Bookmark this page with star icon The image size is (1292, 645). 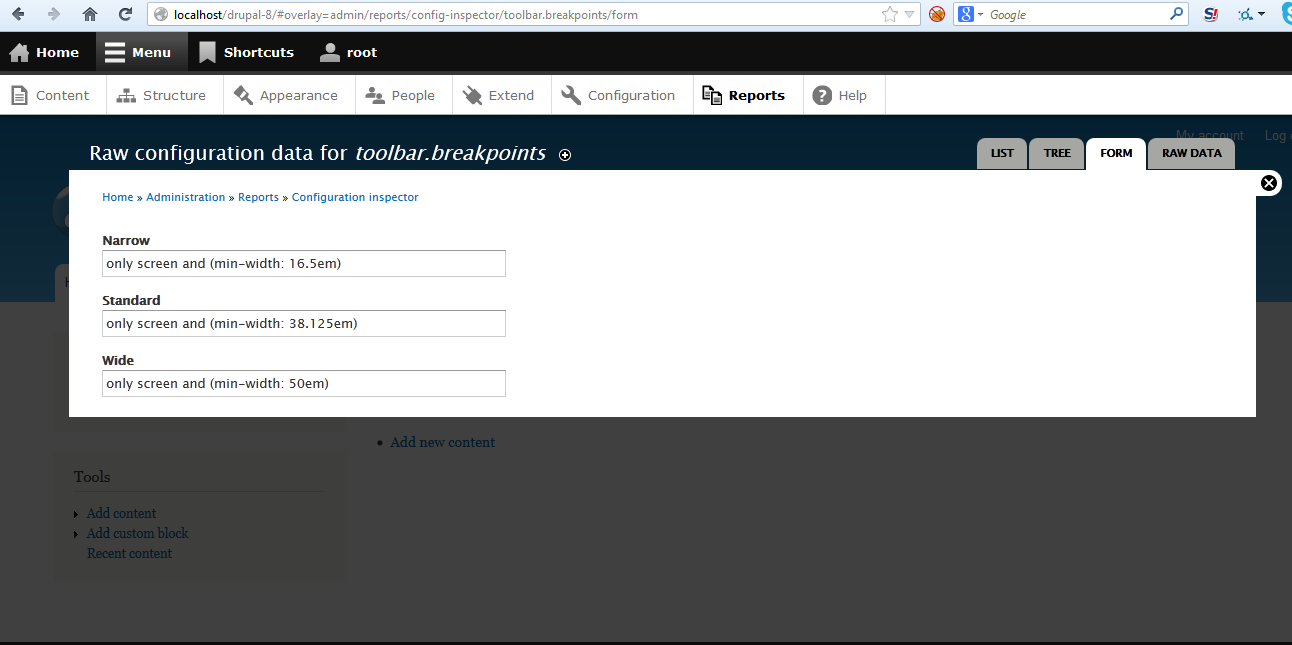pos(889,14)
